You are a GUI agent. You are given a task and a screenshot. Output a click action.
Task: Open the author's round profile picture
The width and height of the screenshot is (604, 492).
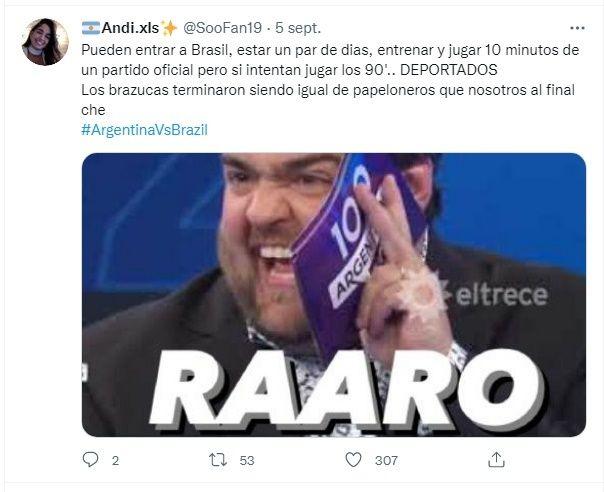(x=45, y=42)
